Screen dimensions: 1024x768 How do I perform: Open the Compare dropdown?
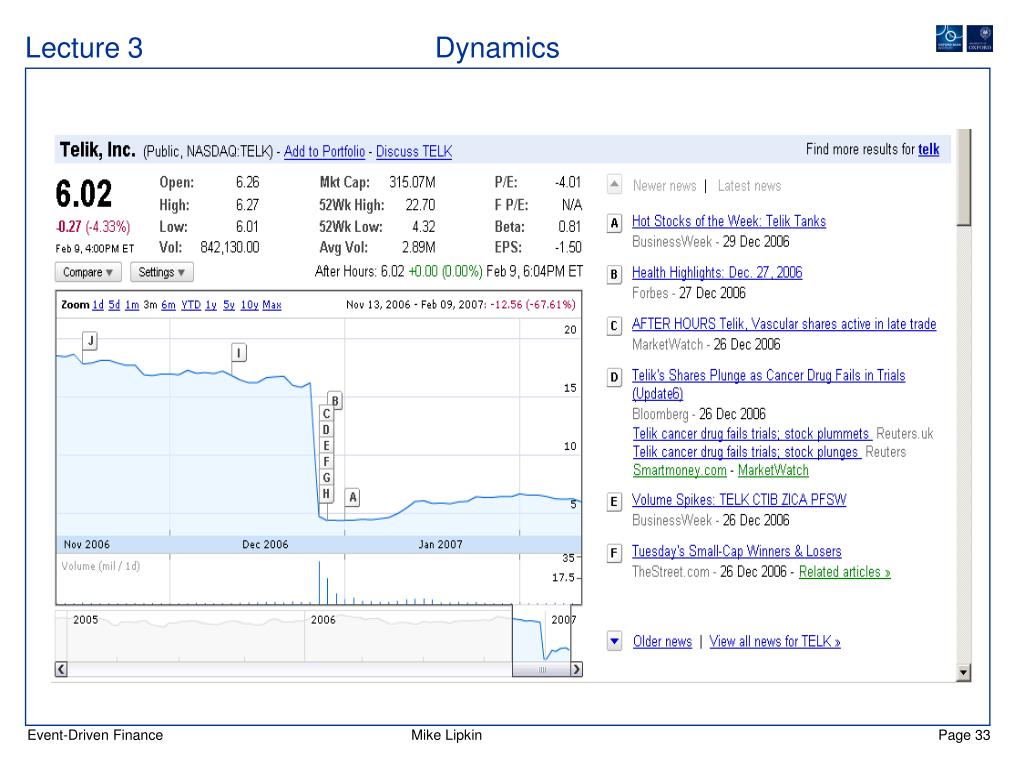pyautogui.click(x=89, y=272)
